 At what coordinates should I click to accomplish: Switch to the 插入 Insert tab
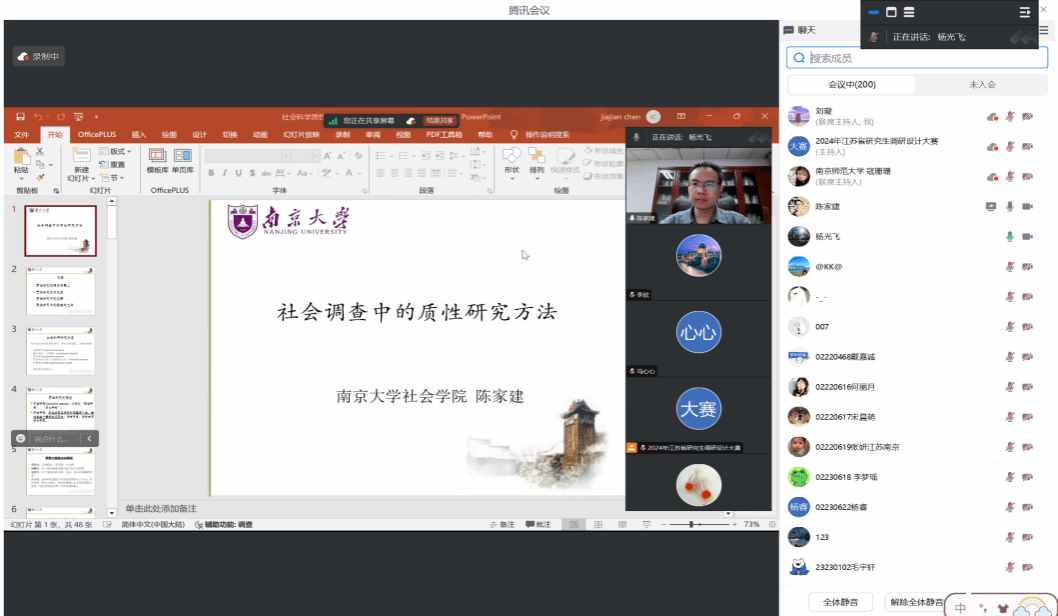139,134
